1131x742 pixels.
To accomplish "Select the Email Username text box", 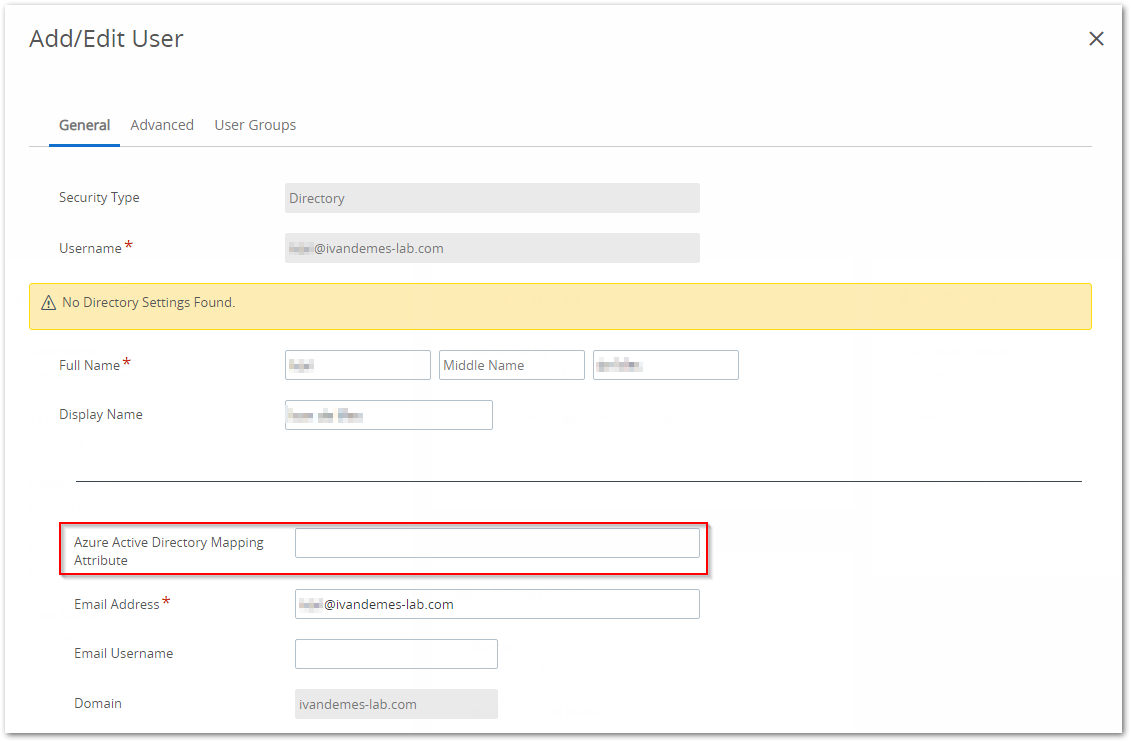I will pyautogui.click(x=396, y=654).
